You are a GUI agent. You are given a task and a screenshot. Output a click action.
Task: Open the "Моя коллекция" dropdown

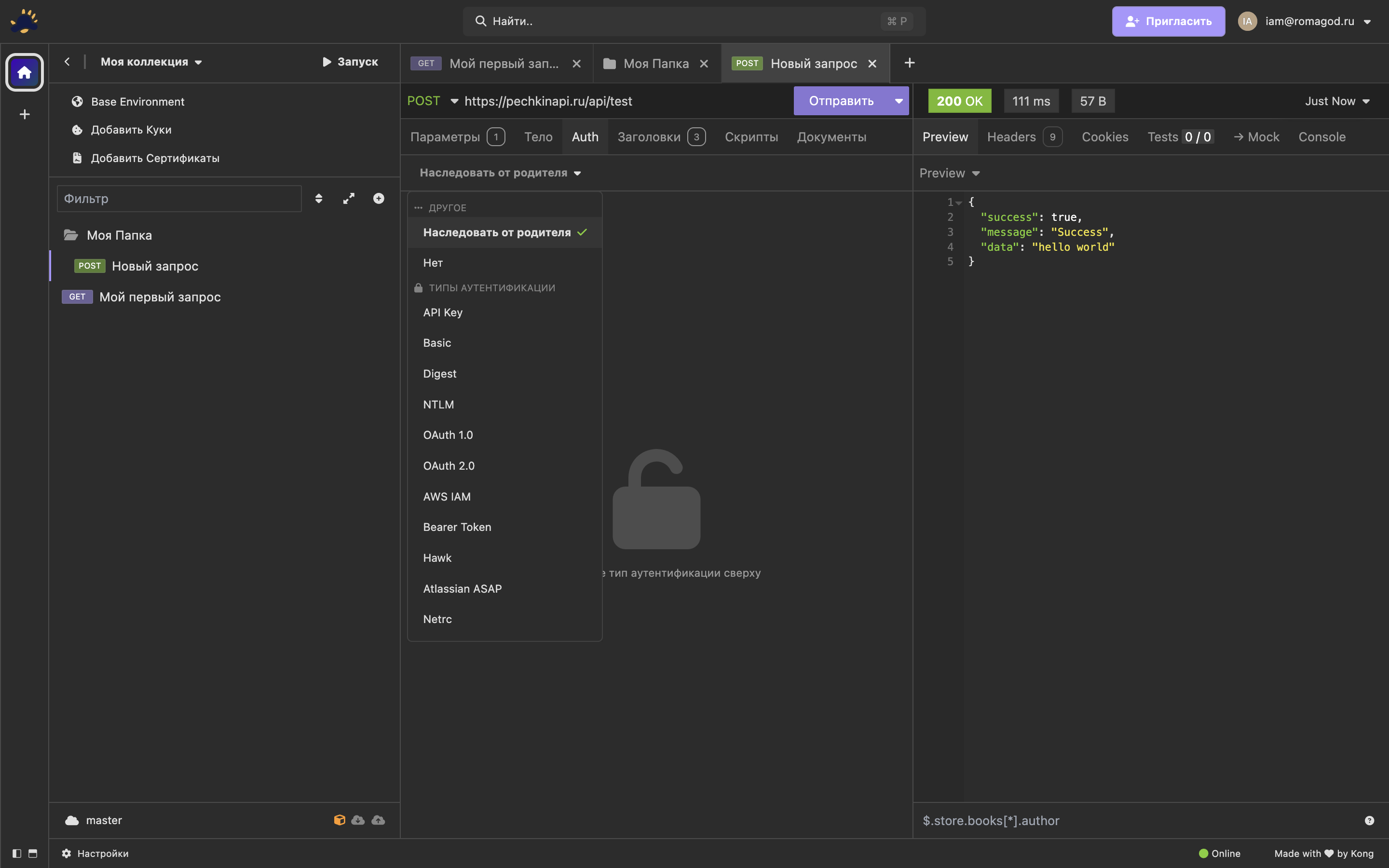pos(151,62)
